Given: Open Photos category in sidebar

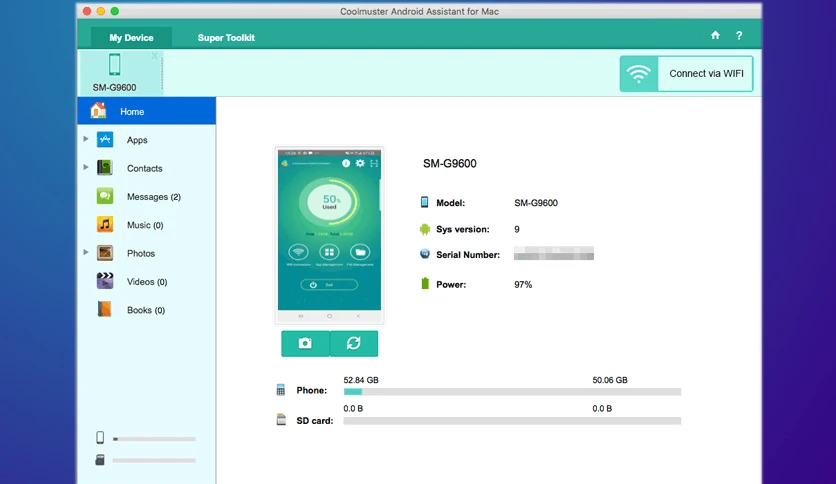Looking at the screenshot, I should (x=147, y=253).
